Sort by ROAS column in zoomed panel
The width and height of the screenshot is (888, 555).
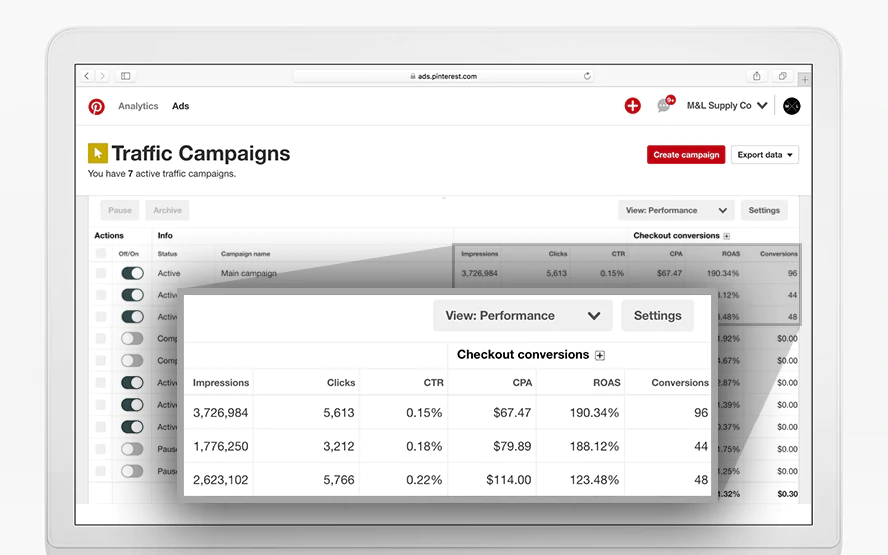click(607, 383)
